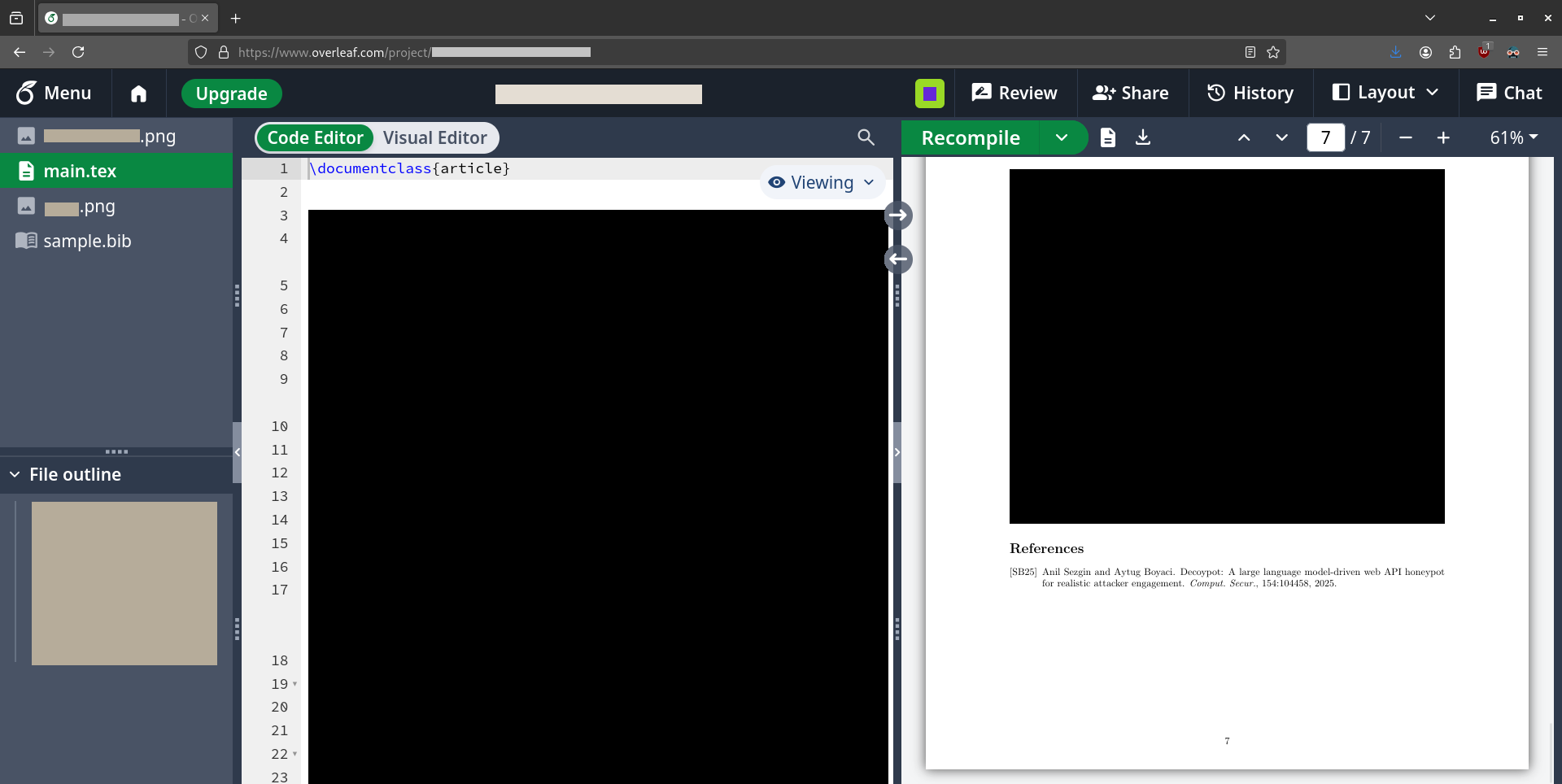Open the History panel
The image size is (1562, 784).
click(x=1250, y=93)
